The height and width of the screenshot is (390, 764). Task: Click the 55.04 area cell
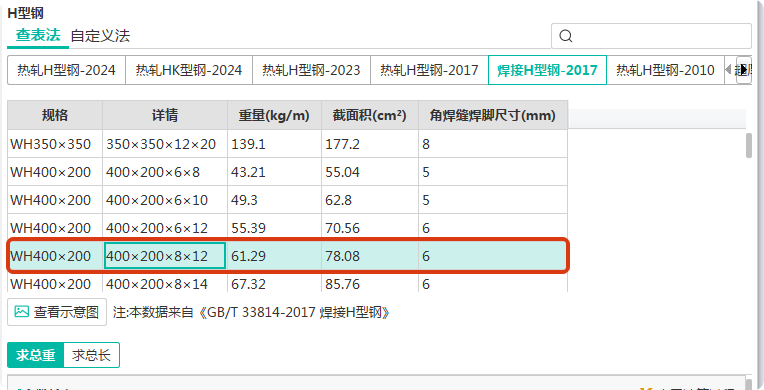point(370,172)
